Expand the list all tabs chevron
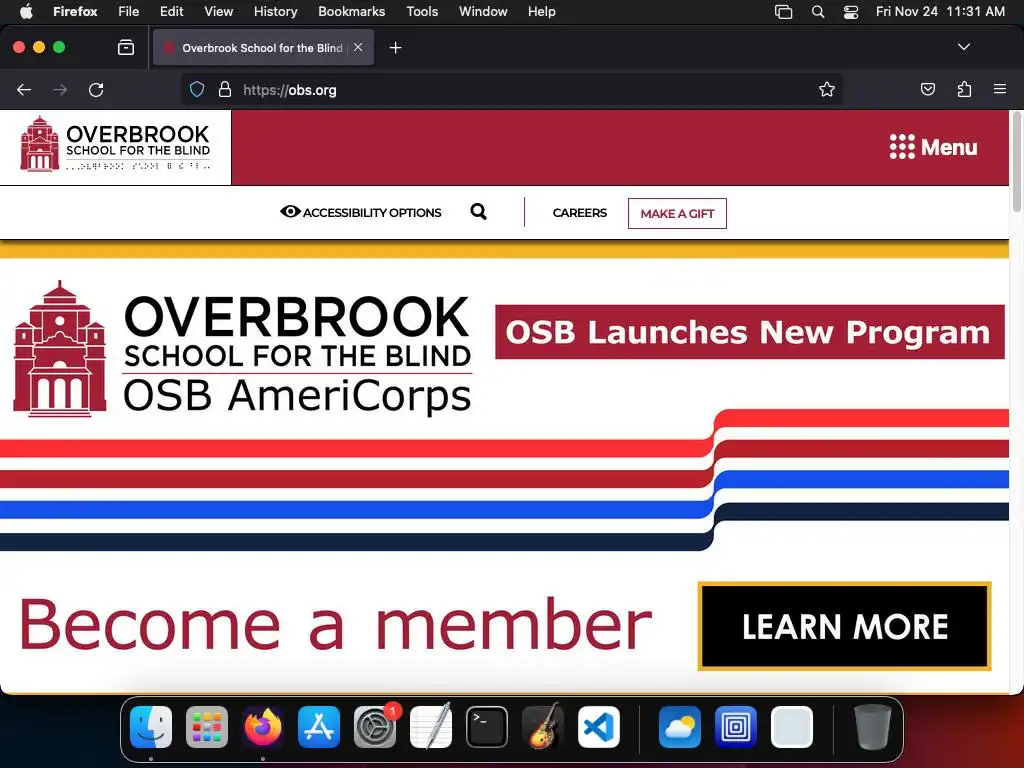Screen dimensions: 1024x768 tap(963, 47)
